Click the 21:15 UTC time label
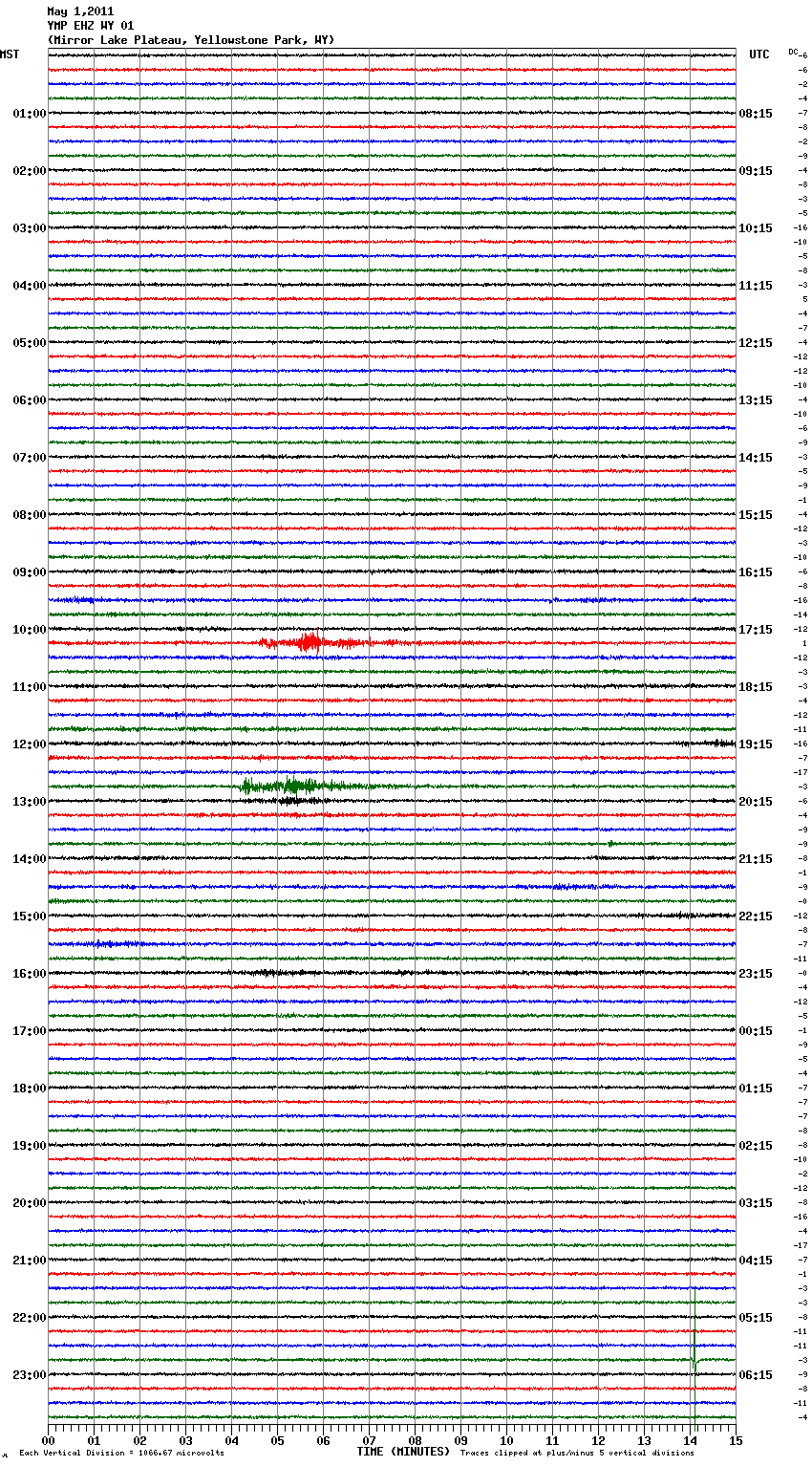Viewport: 812px width, 1466px height. tap(756, 859)
